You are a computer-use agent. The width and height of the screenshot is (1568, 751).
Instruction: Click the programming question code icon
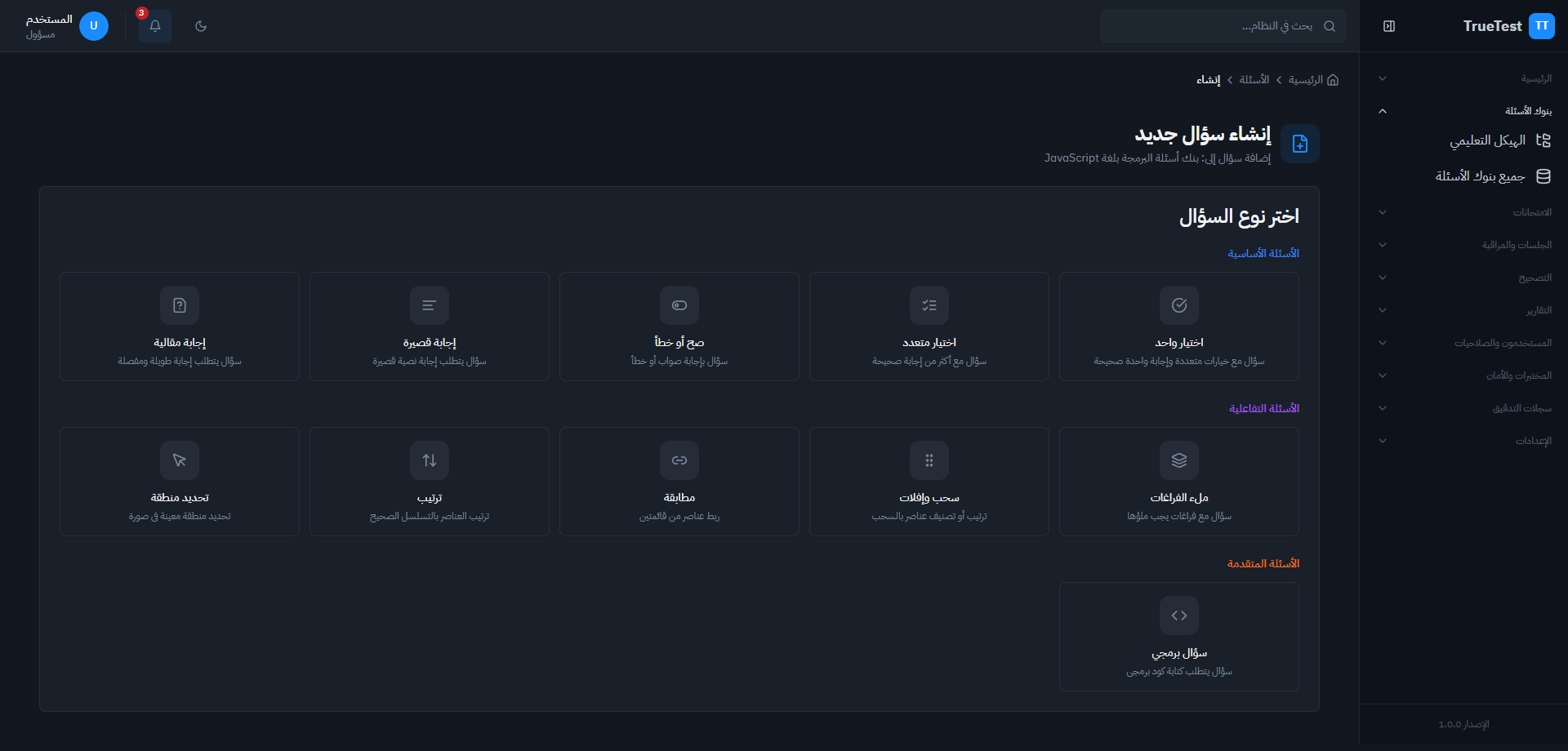[x=1178, y=615]
